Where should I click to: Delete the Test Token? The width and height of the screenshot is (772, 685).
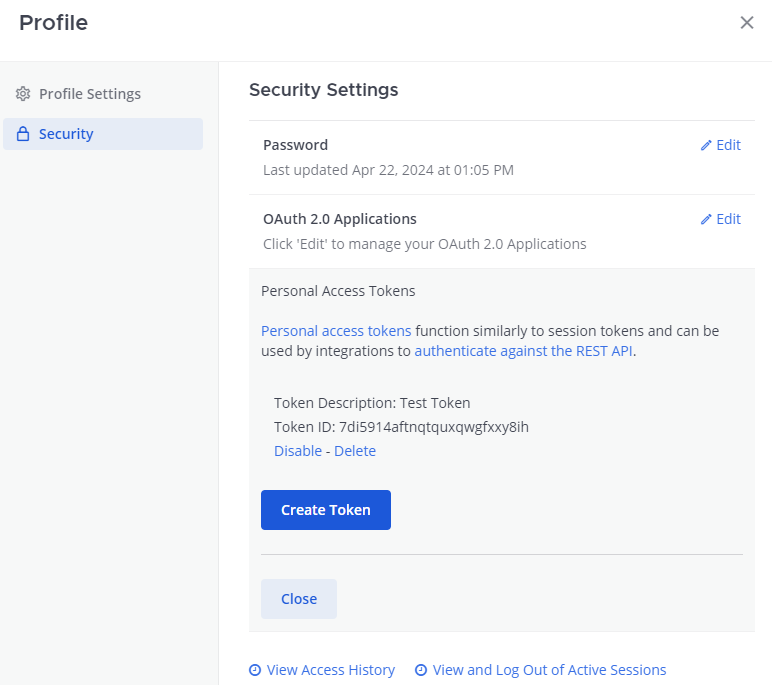pyautogui.click(x=355, y=451)
